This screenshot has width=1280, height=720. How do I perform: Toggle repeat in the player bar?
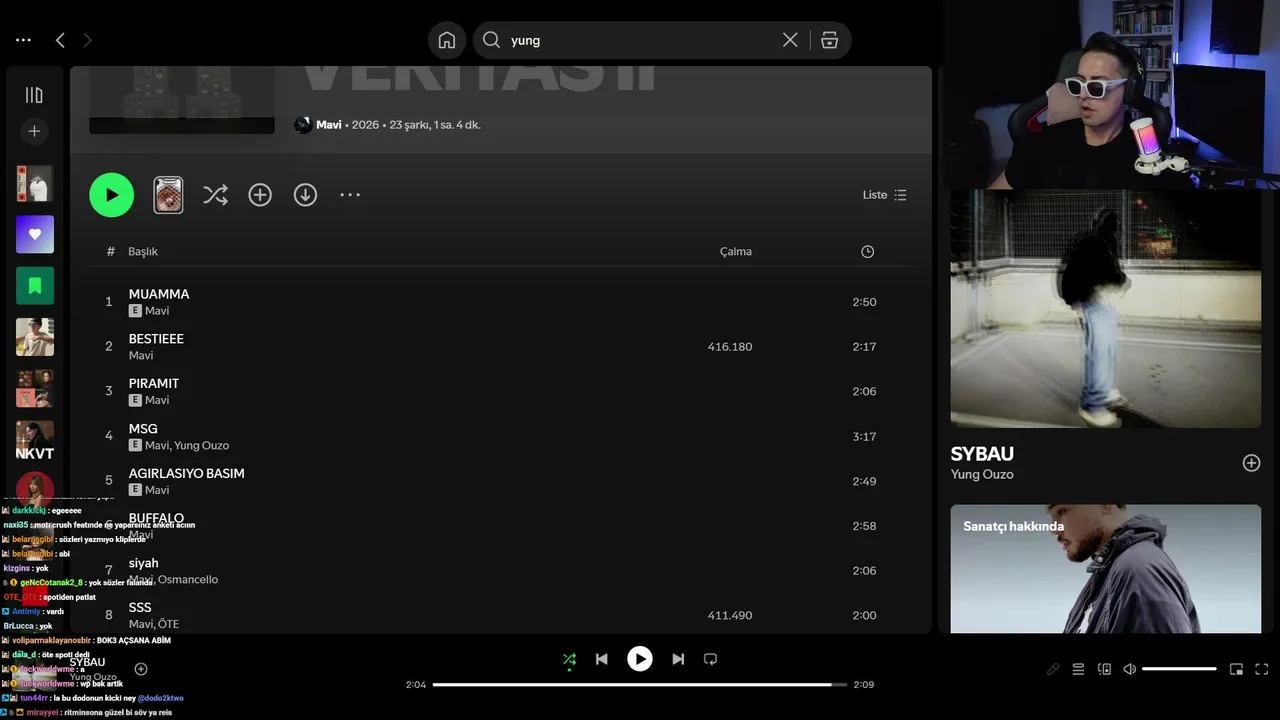[710, 659]
